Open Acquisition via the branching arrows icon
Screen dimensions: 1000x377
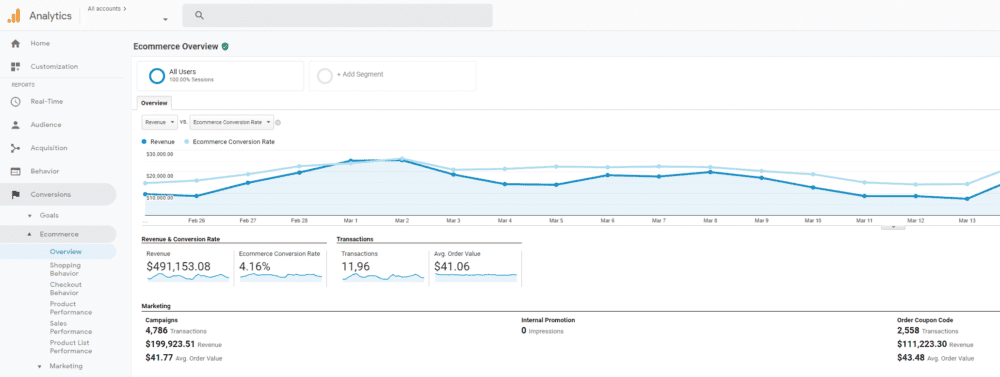(x=15, y=148)
